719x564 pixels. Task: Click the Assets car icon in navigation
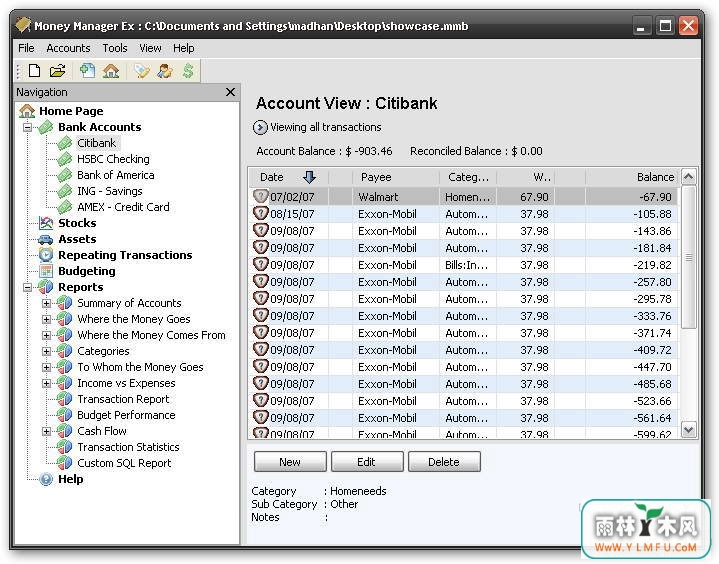pyautogui.click(x=46, y=239)
